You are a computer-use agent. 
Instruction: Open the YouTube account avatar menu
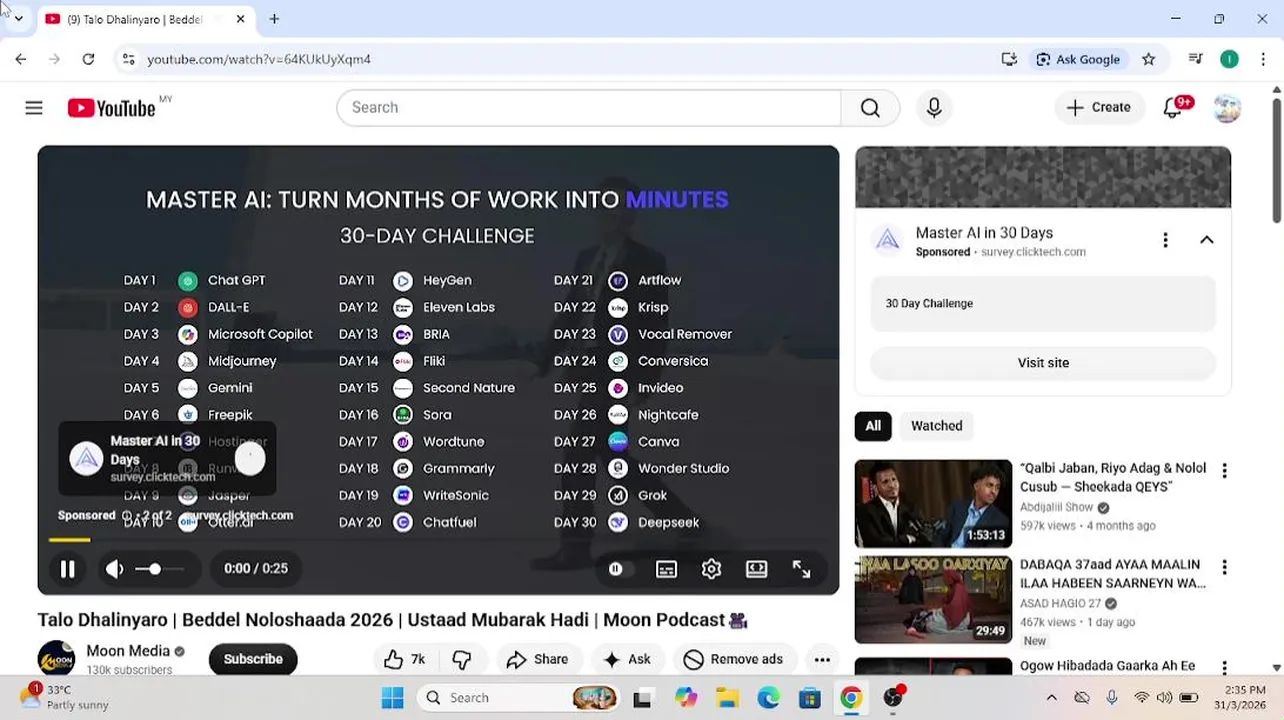click(1227, 108)
